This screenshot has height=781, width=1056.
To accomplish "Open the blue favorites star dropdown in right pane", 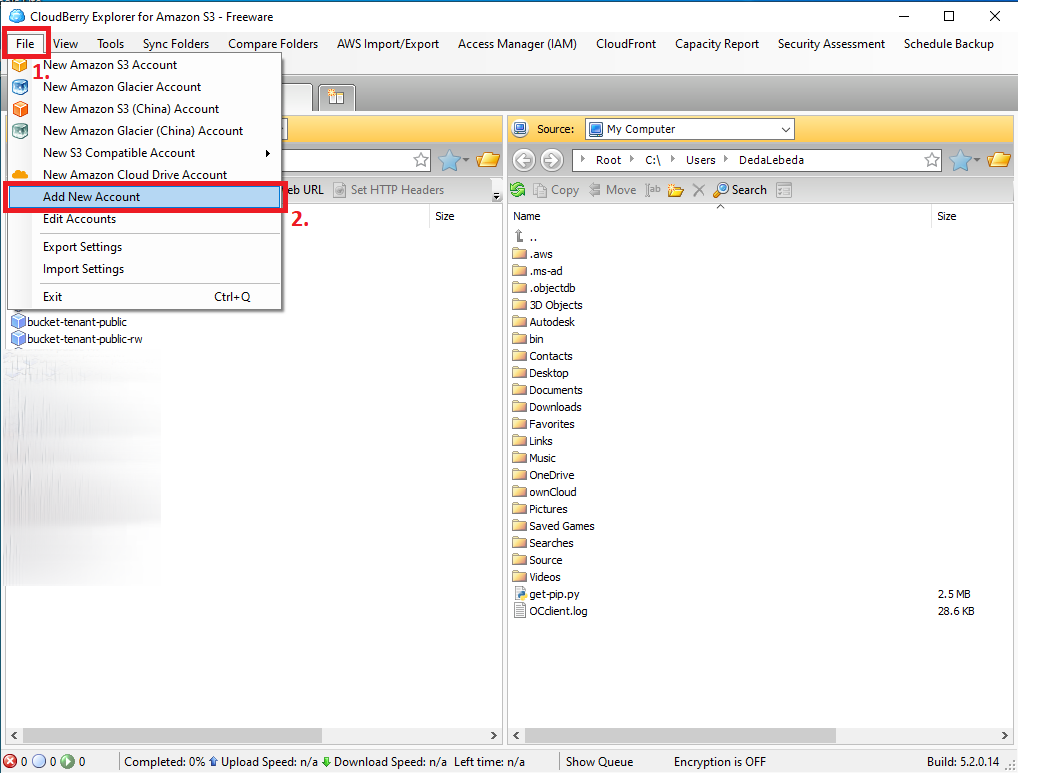I will click(x=962, y=160).
